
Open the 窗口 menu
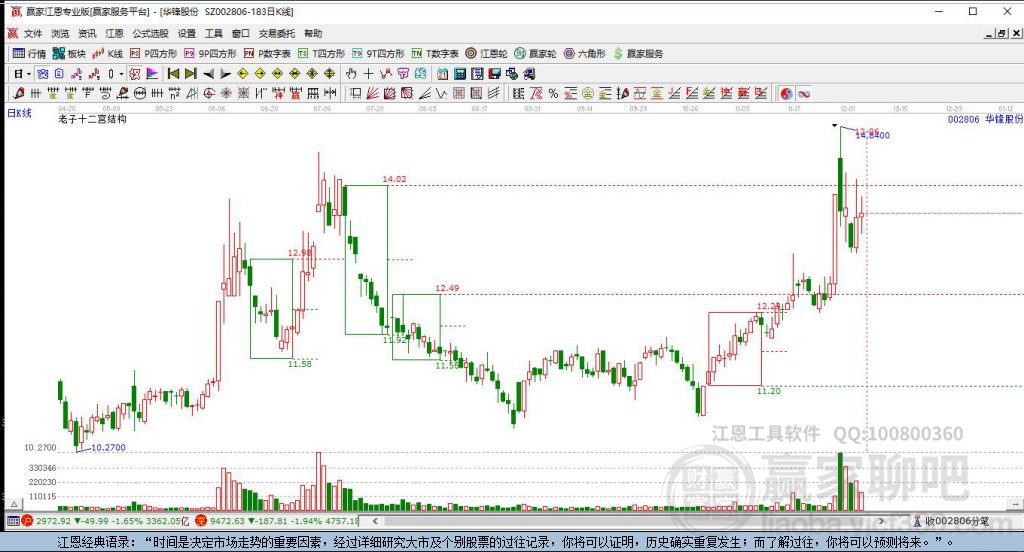point(241,33)
